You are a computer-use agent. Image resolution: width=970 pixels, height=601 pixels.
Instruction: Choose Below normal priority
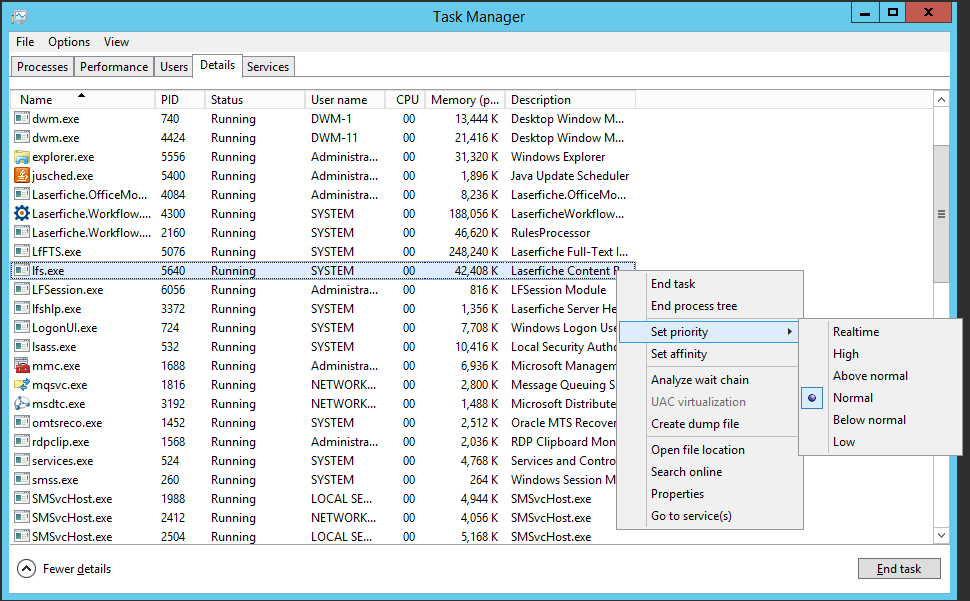point(869,420)
